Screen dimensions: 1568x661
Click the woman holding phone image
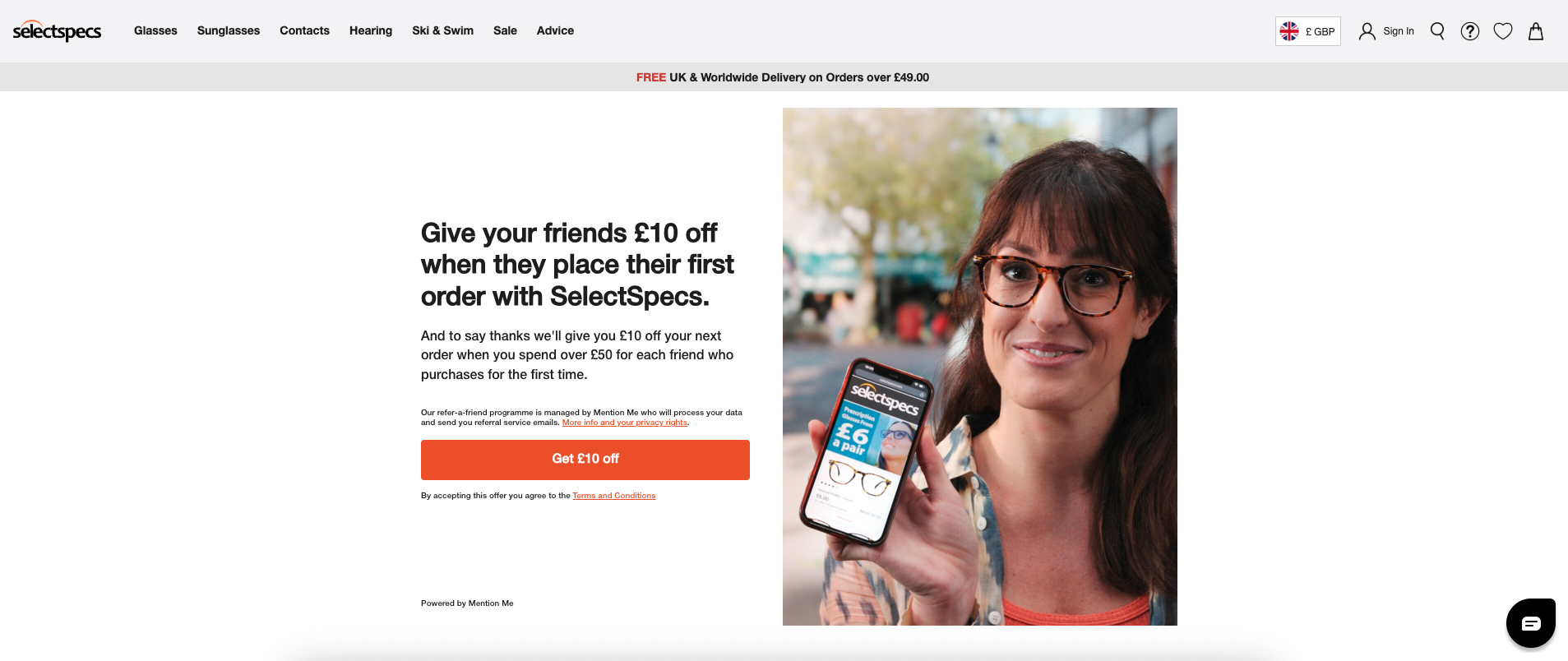(x=980, y=367)
